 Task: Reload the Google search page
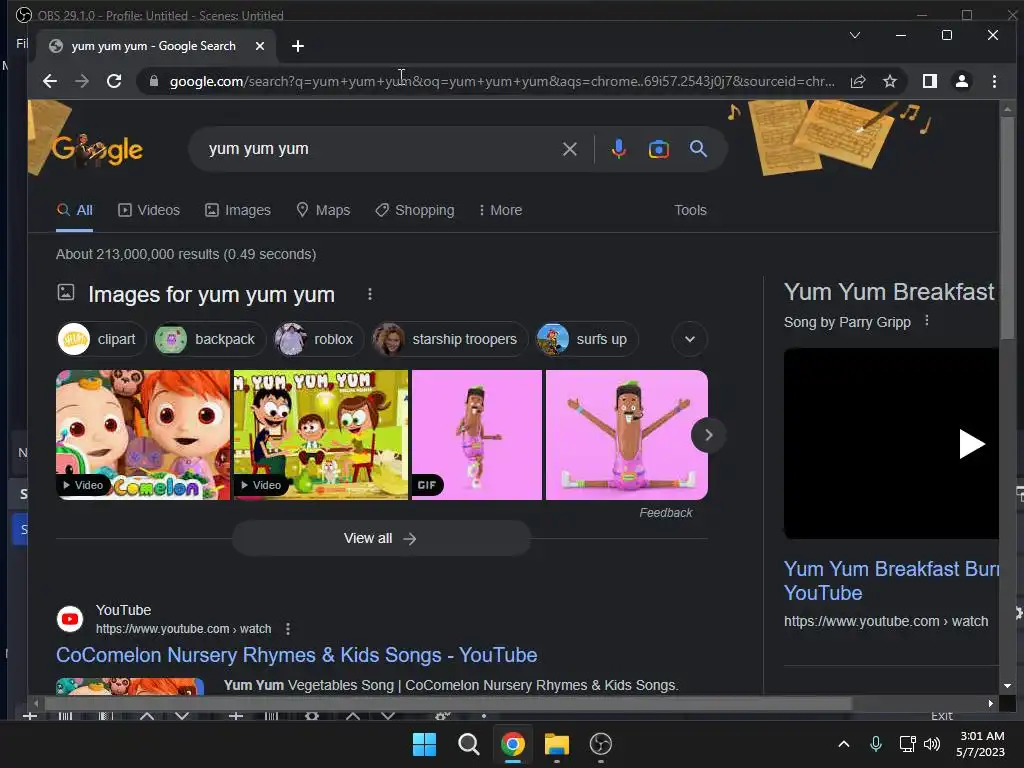pos(114,81)
